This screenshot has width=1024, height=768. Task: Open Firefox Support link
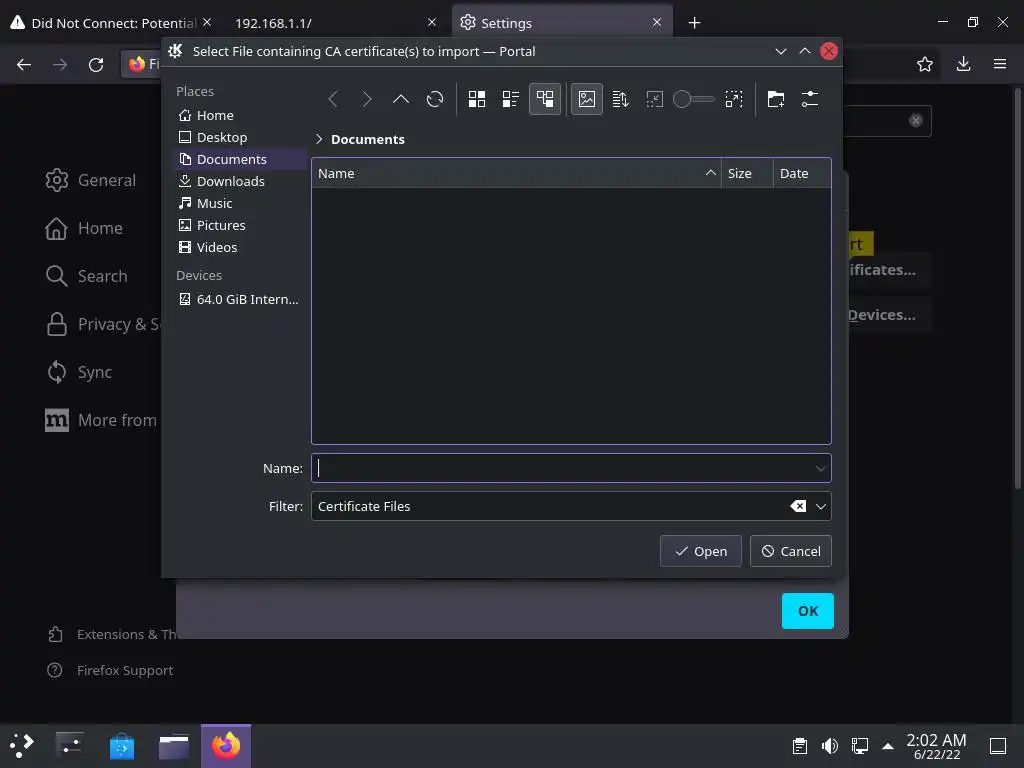click(x=110, y=671)
